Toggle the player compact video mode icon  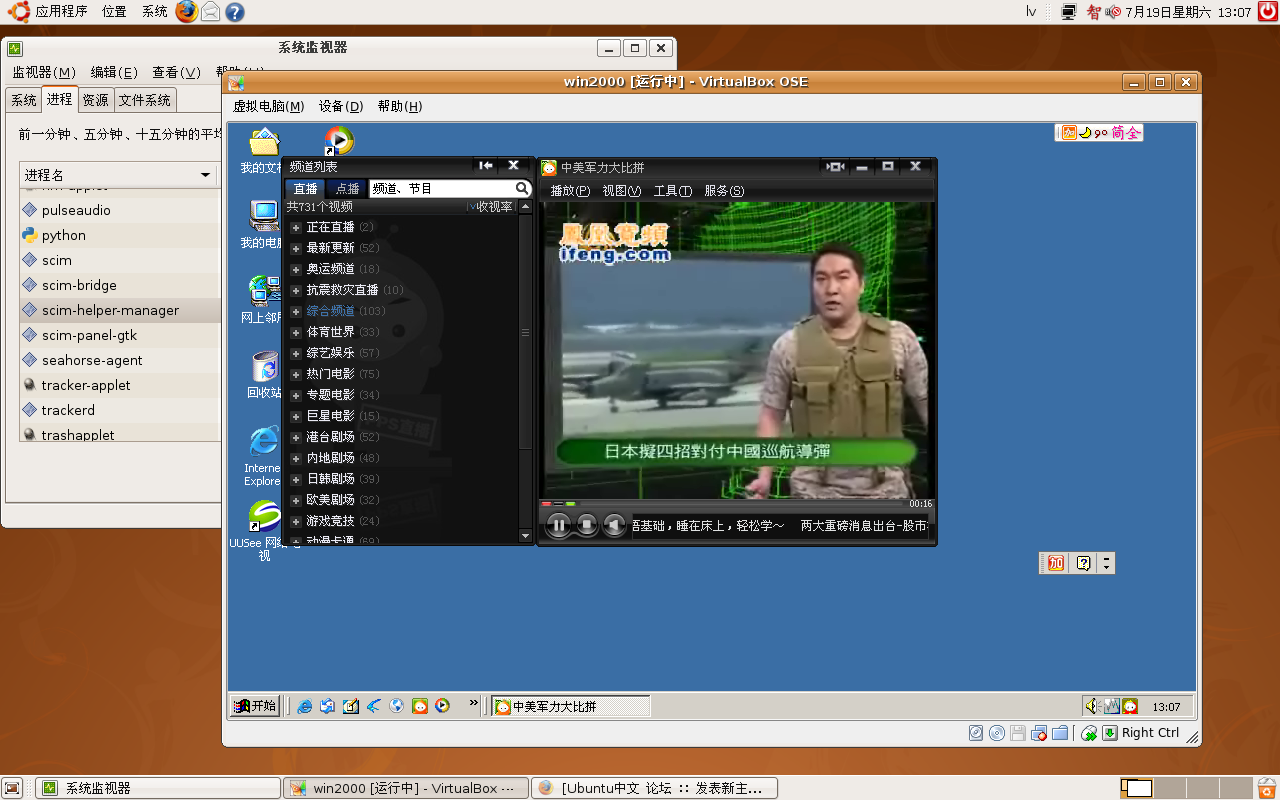tap(835, 167)
